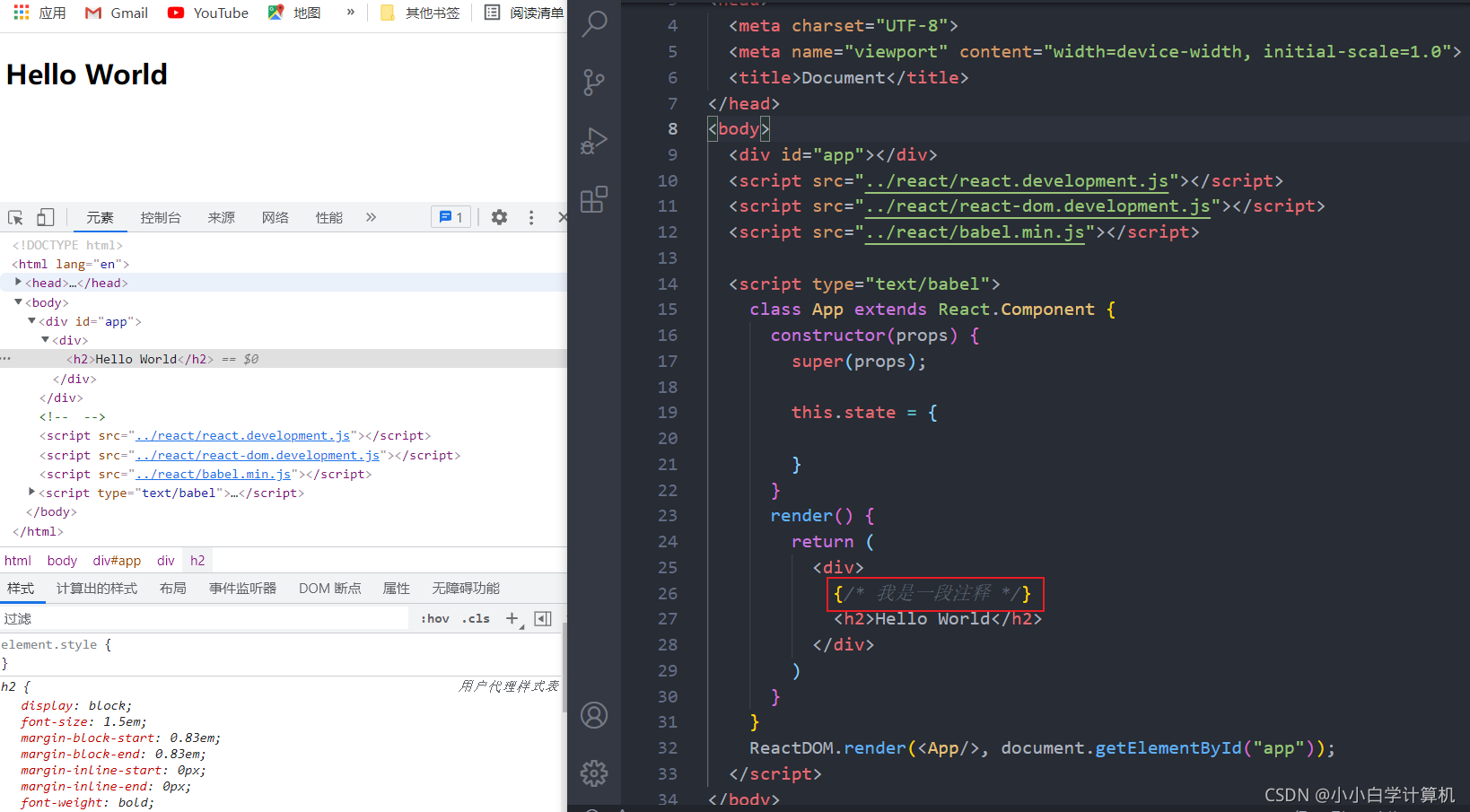The width and height of the screenshot is (1470, 812).
Task: Open the react.development.js link in DOM tree
Action: click(242, 435)
